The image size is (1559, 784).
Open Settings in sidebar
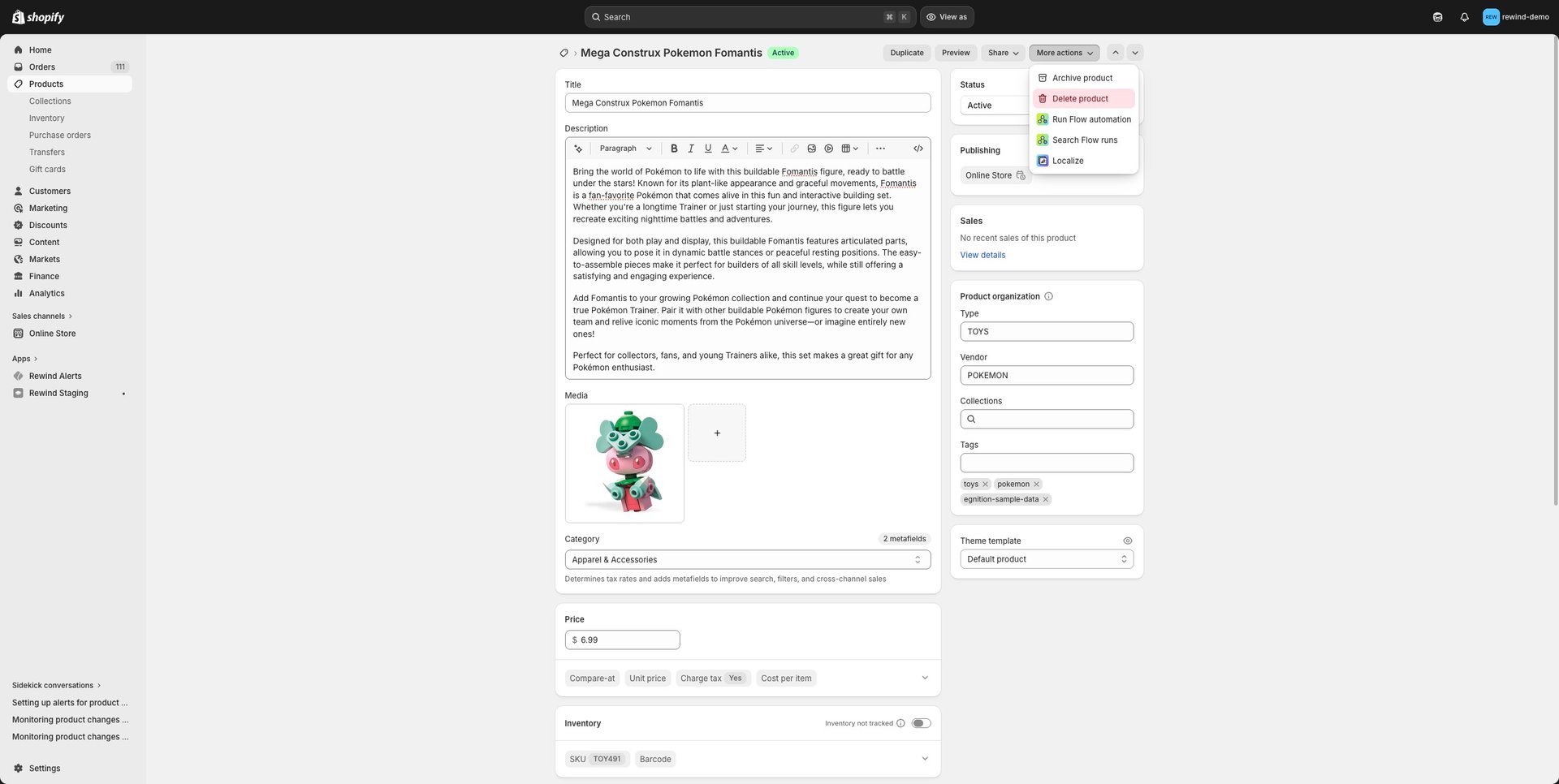click(70, 769)
